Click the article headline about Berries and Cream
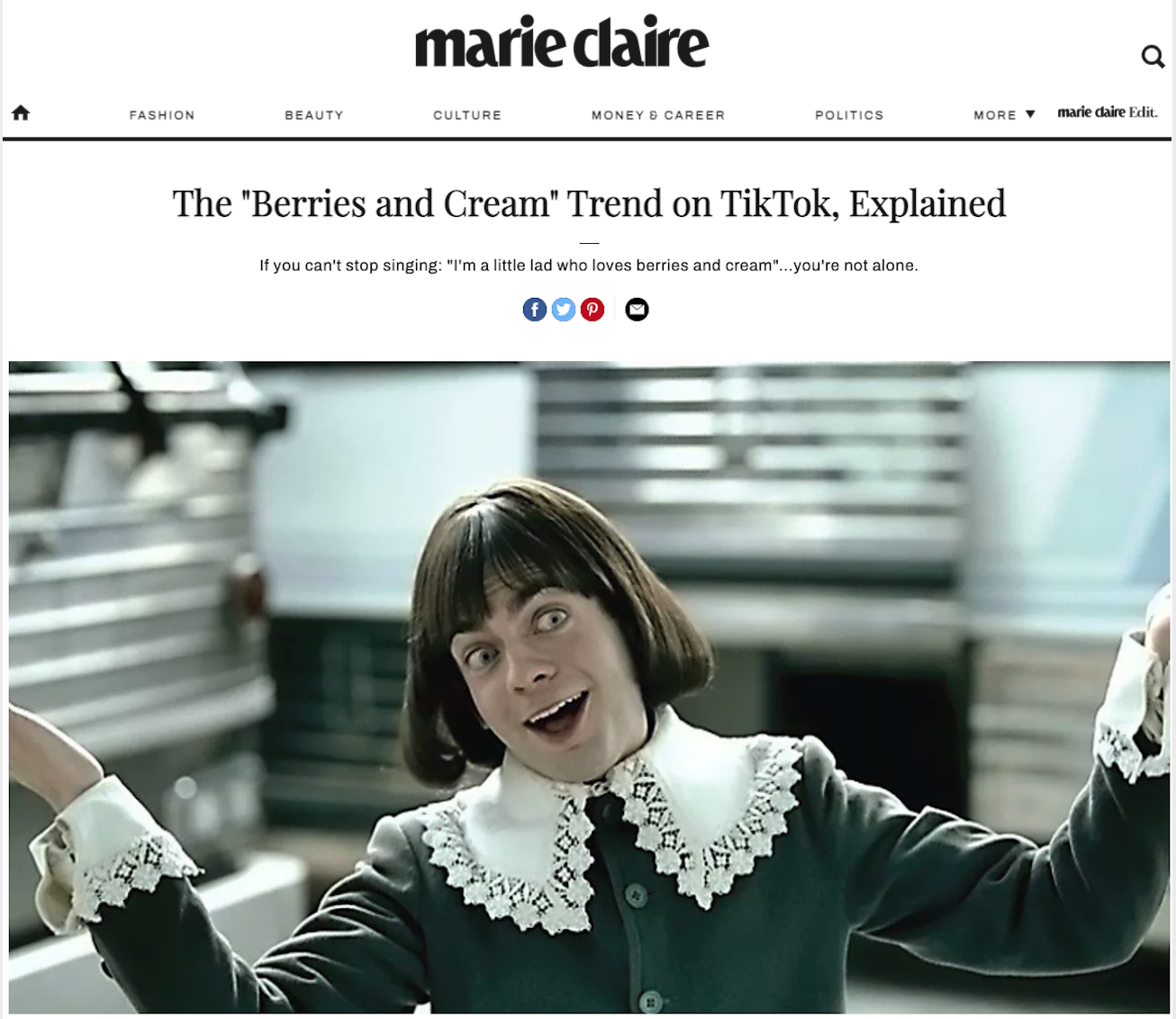1176x1019 pixels. click(x=589, y=203)
